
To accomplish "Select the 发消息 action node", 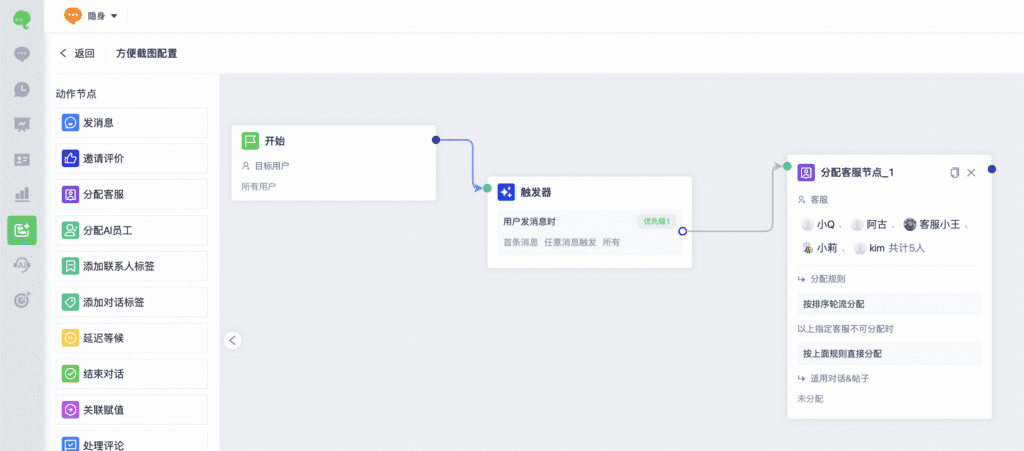I will 131,123.
